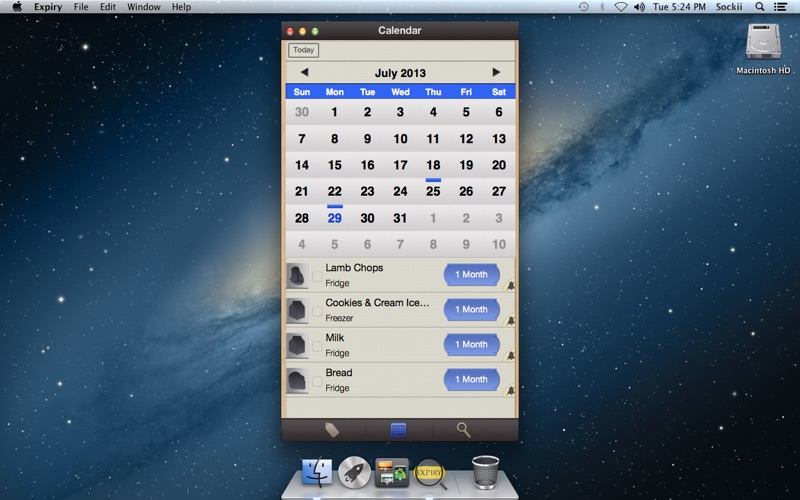Click the Time Machine menu bar icon
The image size is (800, 500).
click(x=583, y=7)
